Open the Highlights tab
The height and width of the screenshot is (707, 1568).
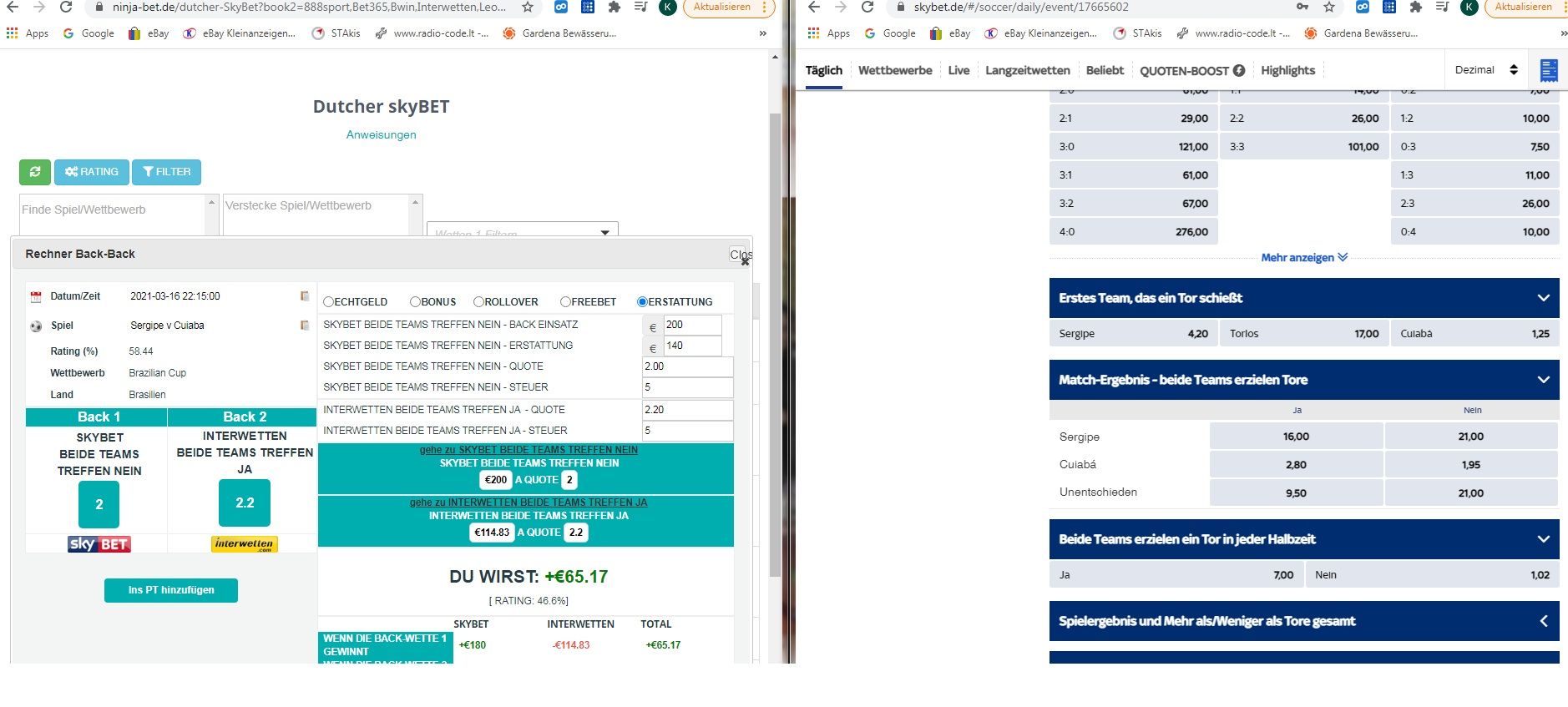[x=1287, y=70]
